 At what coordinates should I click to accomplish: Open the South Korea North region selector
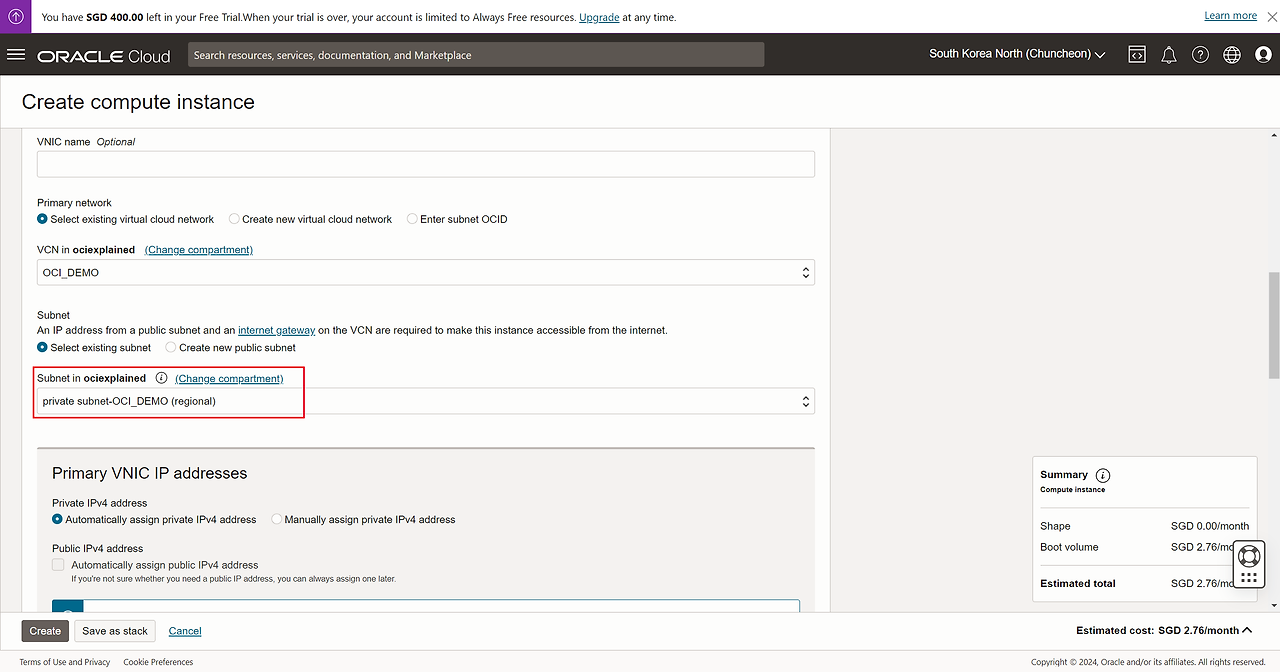click(1016, 54)
